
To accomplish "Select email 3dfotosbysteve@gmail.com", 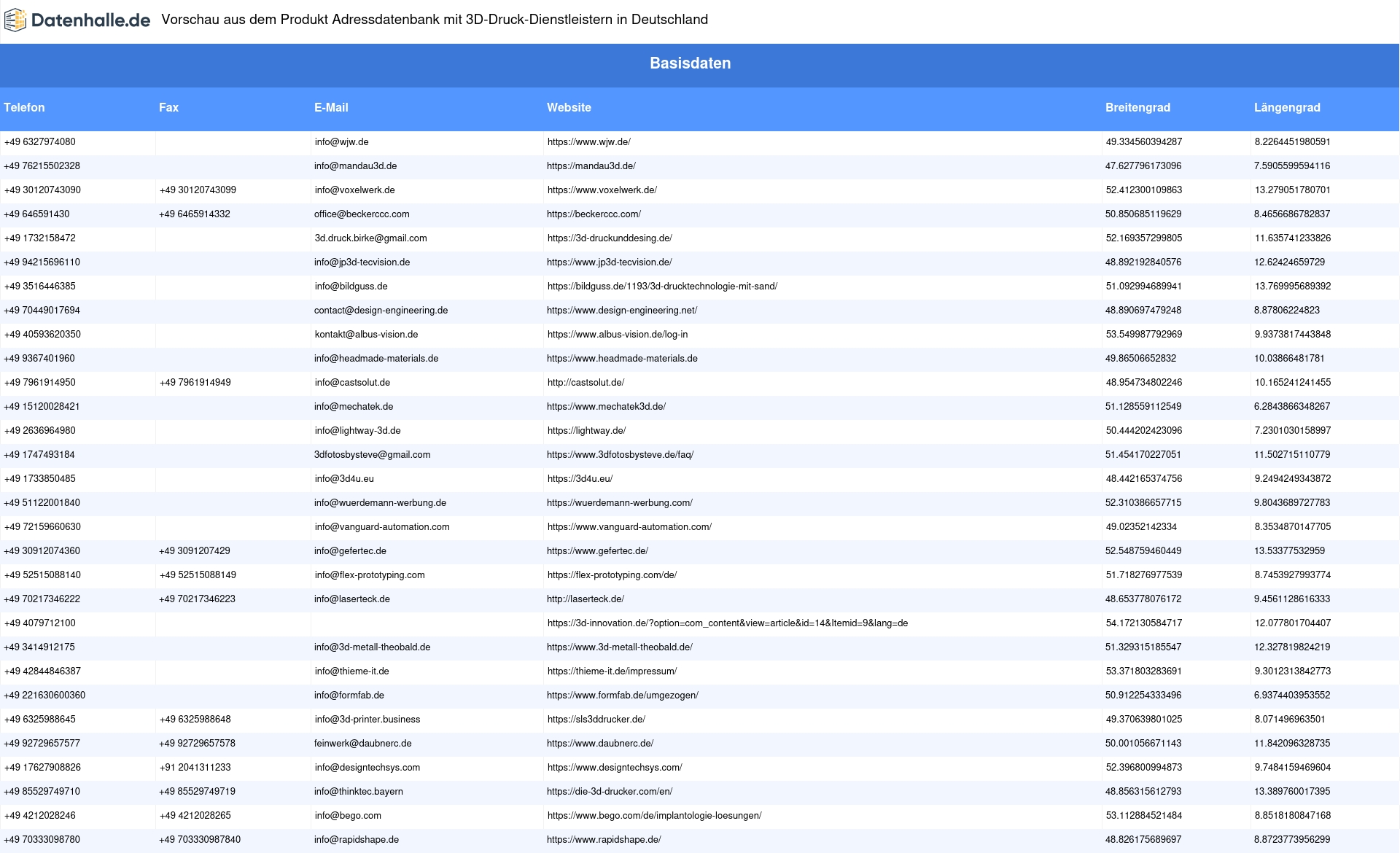I will coord(373,455).
